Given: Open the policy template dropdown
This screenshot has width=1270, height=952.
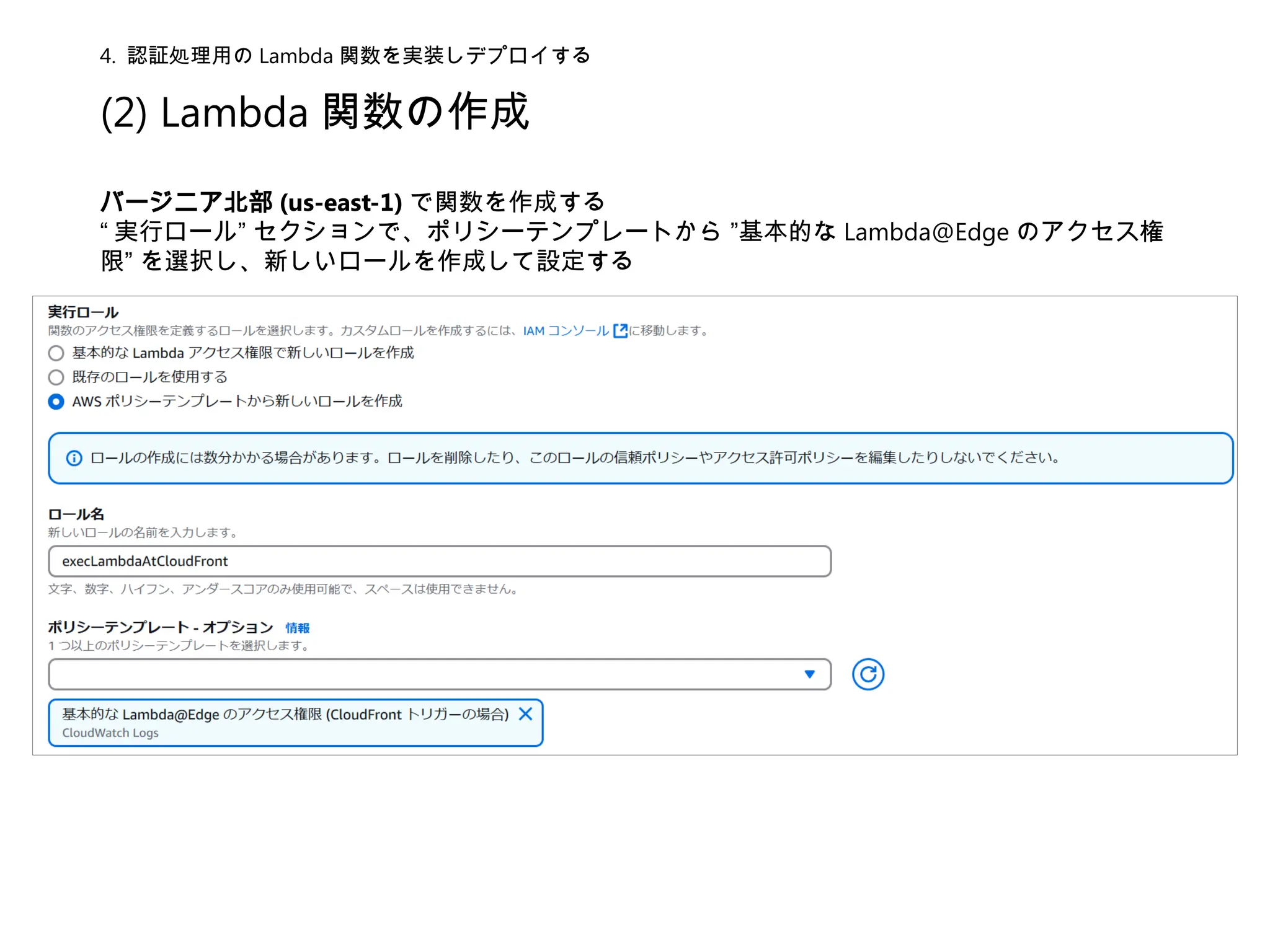Looking at the screenshot, I should 440,674.
